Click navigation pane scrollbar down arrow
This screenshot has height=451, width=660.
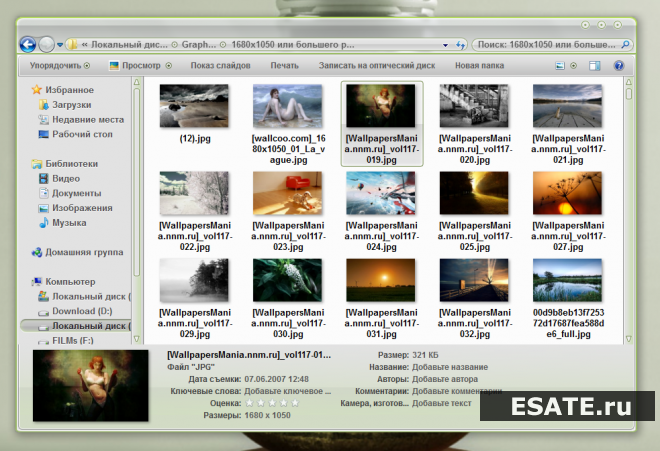(136, 339)
